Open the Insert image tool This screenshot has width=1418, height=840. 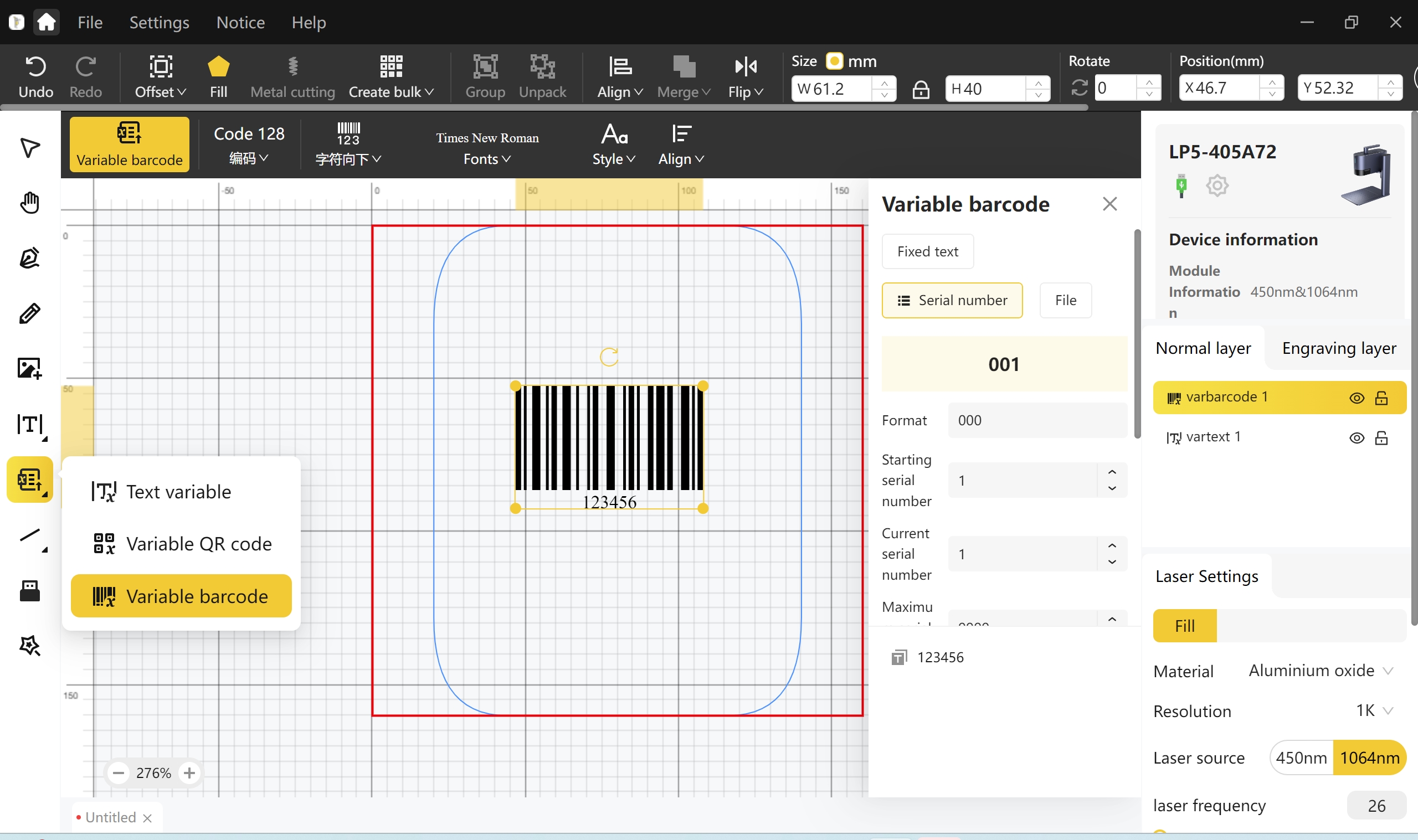[29, 368]
